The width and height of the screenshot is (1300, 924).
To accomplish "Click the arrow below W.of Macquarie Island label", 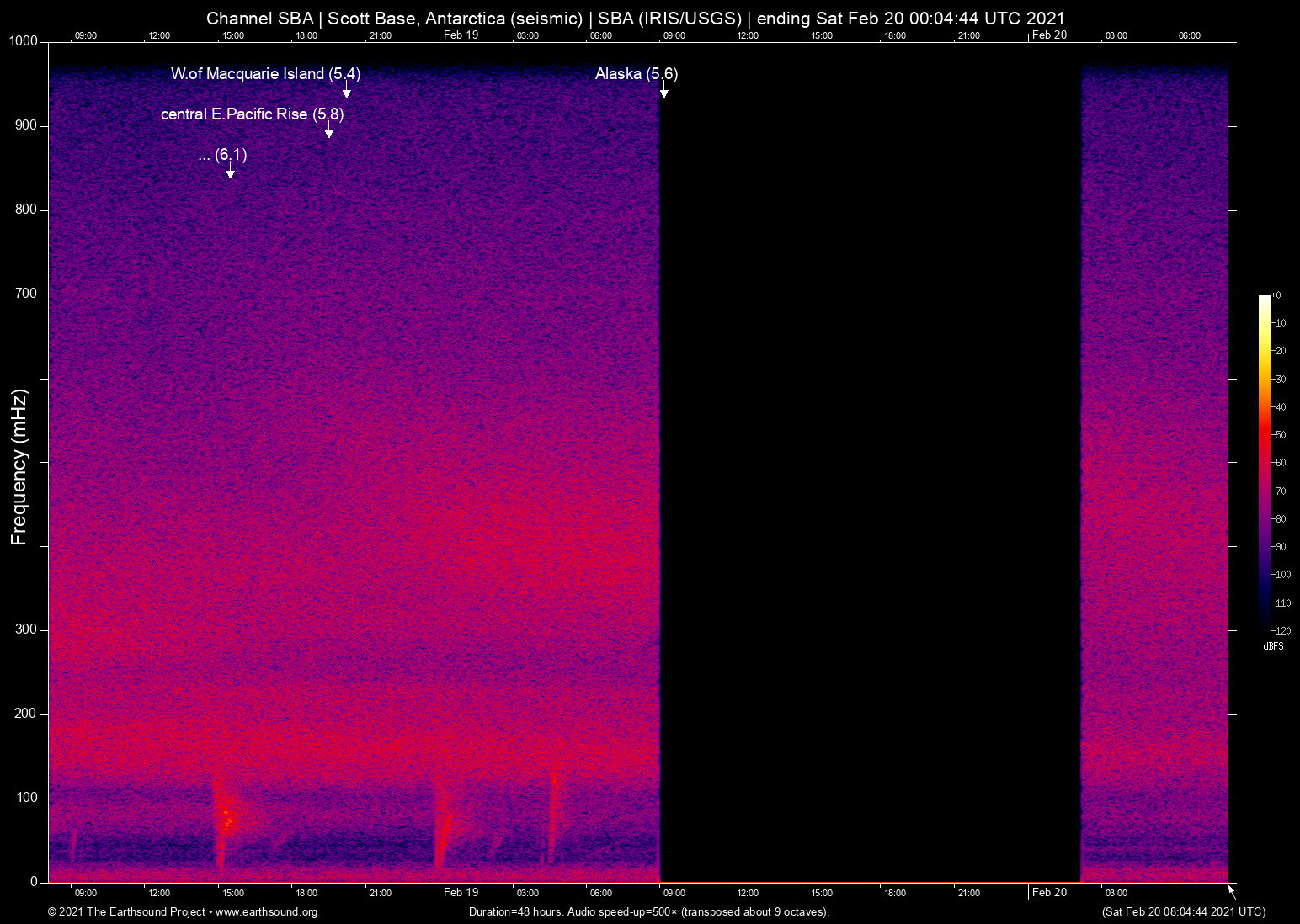I will coord(346,92).
